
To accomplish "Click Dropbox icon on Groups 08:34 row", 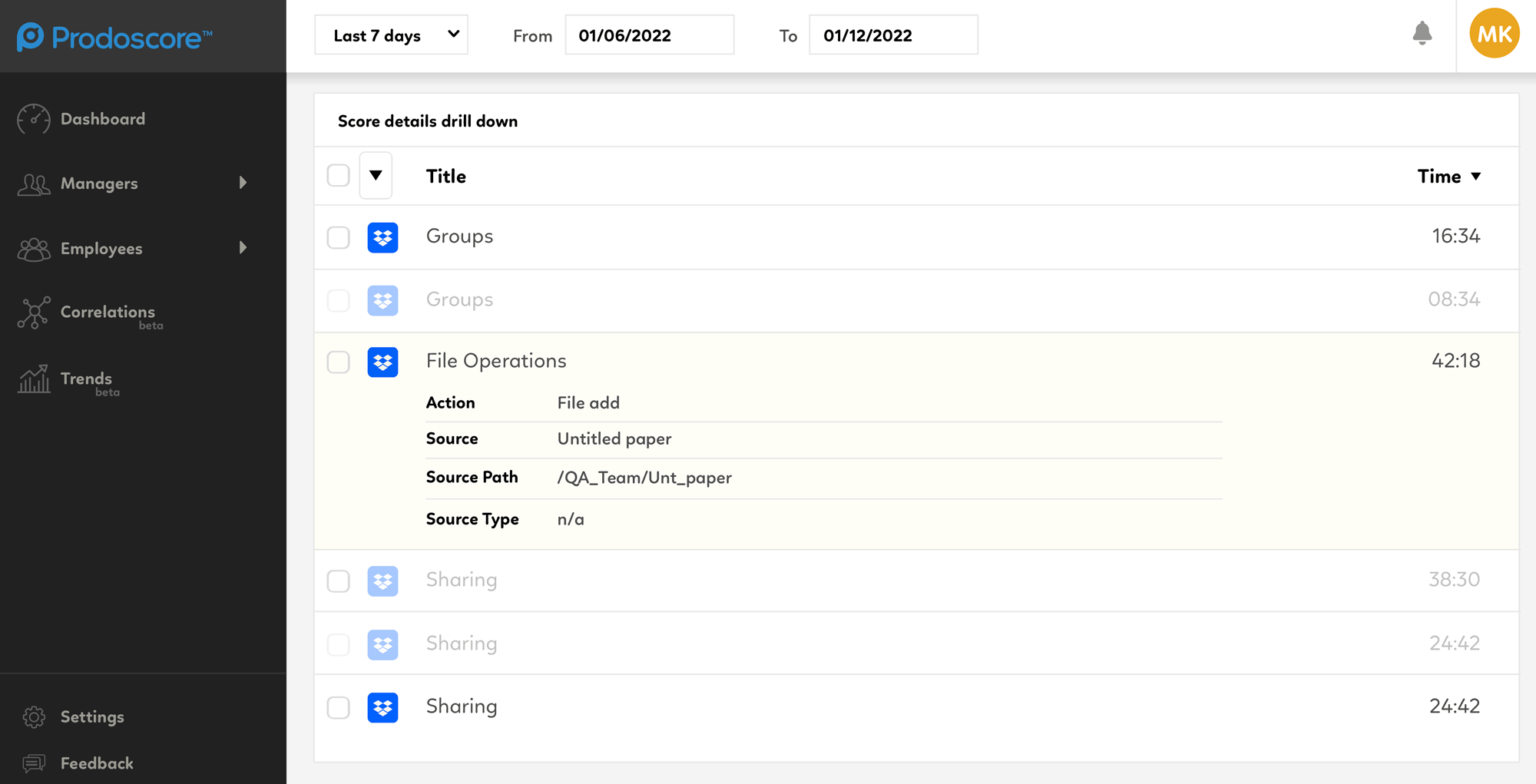I will 382,300.
